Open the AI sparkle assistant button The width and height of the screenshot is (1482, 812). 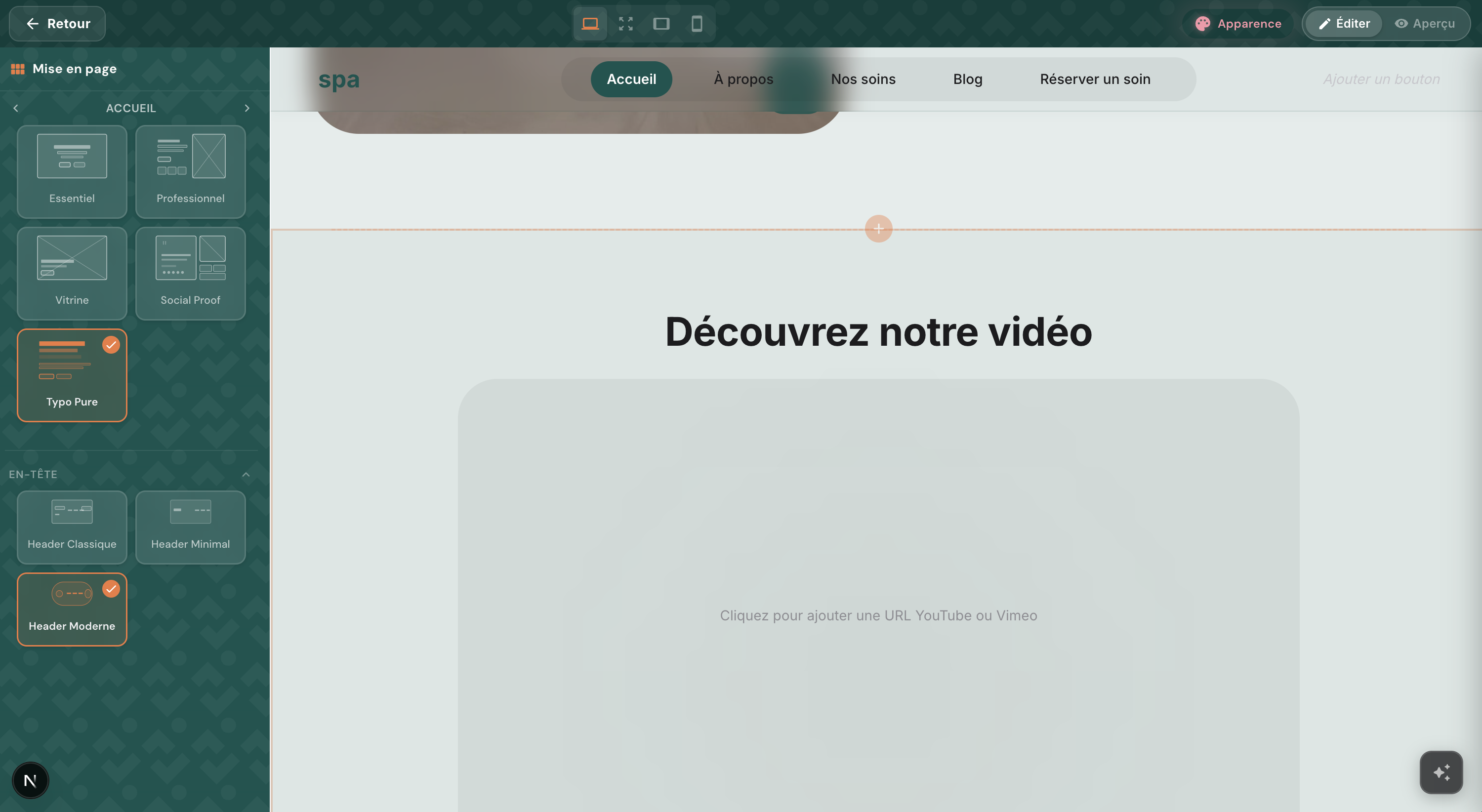pos(1441,772)
